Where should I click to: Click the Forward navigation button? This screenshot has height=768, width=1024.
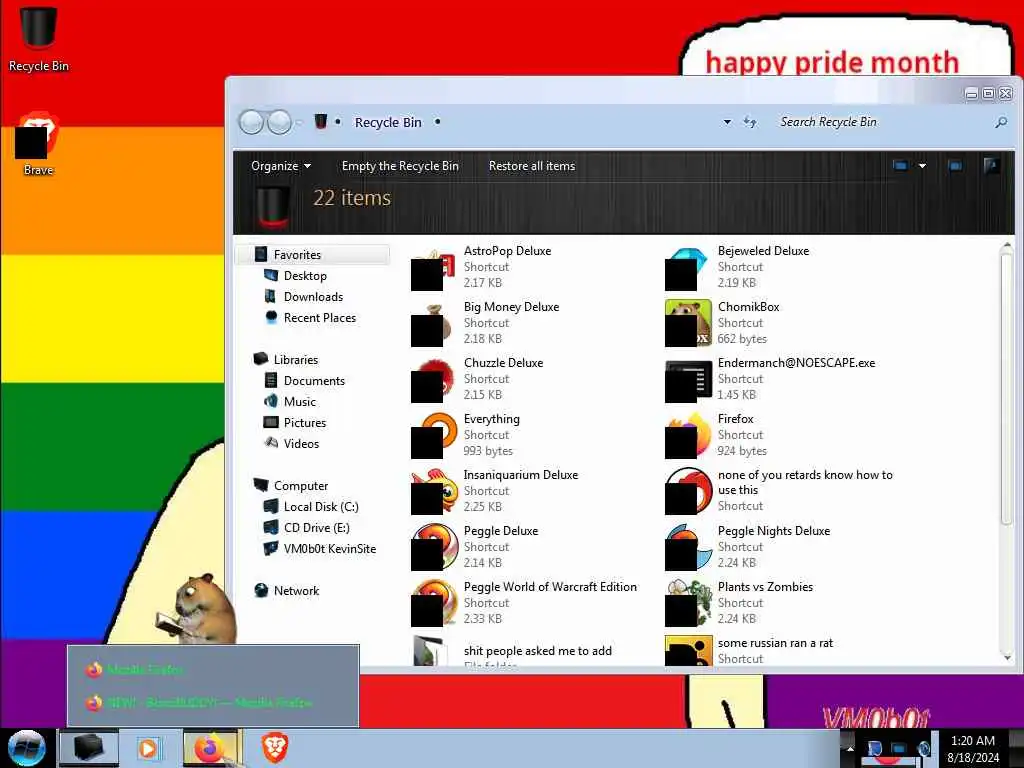280,122
